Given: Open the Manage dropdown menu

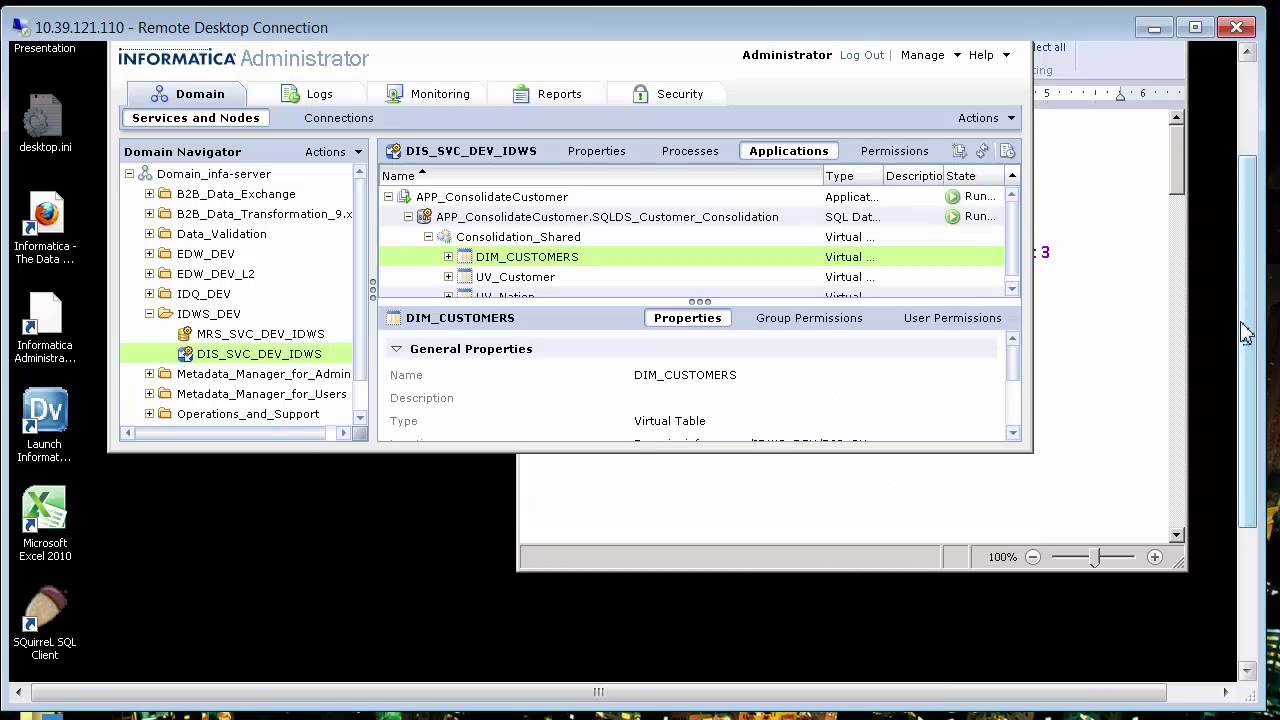Looking at the screenshot, I should click(x=931, y=55).
